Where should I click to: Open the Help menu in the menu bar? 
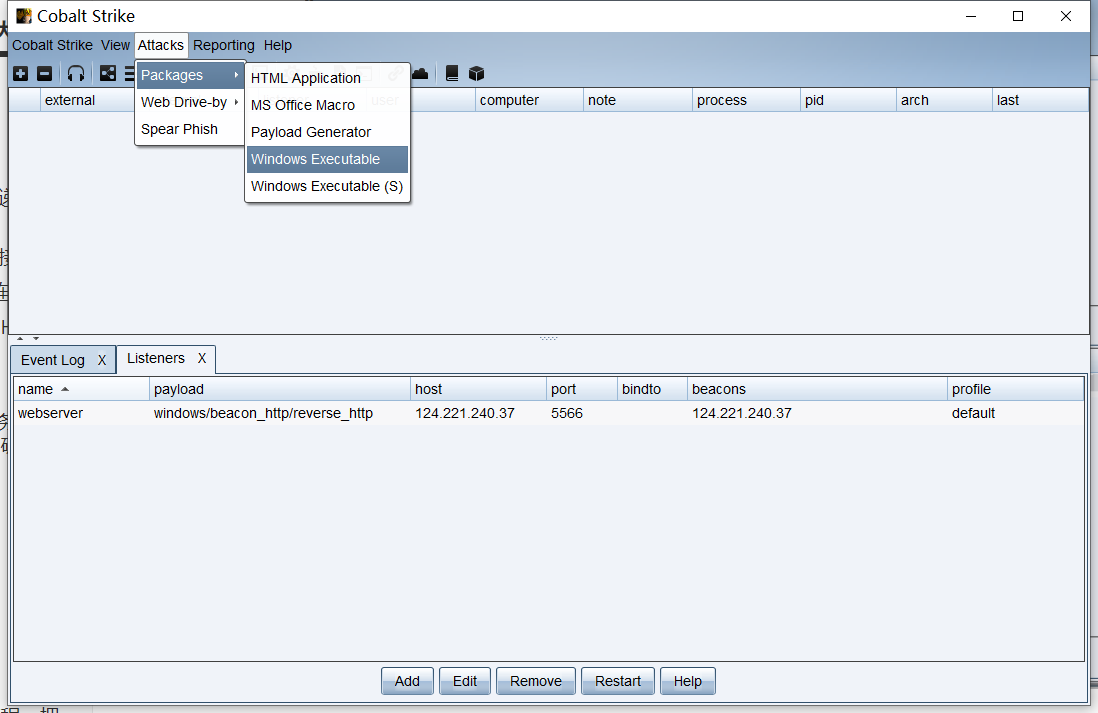tap(277, 45)
